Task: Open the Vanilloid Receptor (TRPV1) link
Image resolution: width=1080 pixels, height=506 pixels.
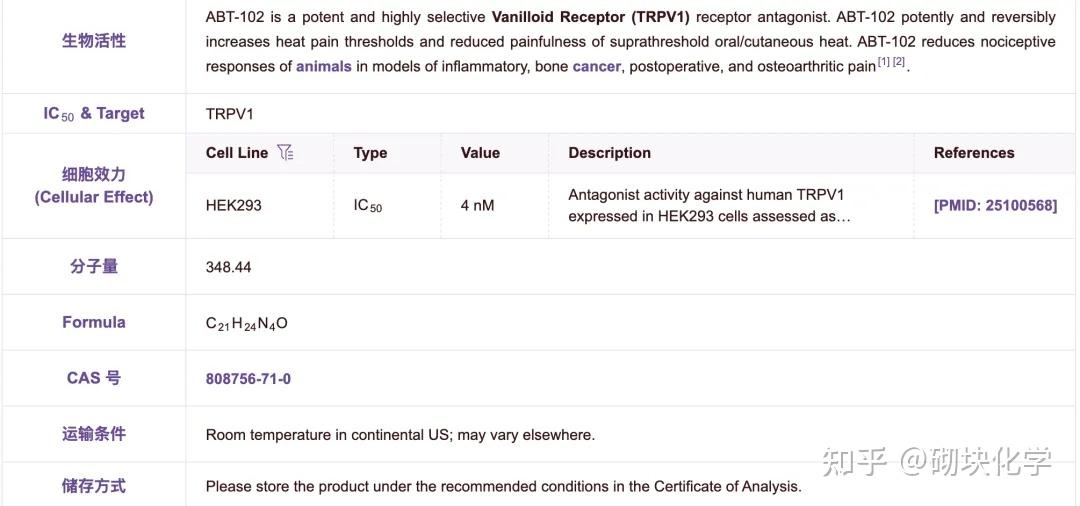Action: point(590,18)
